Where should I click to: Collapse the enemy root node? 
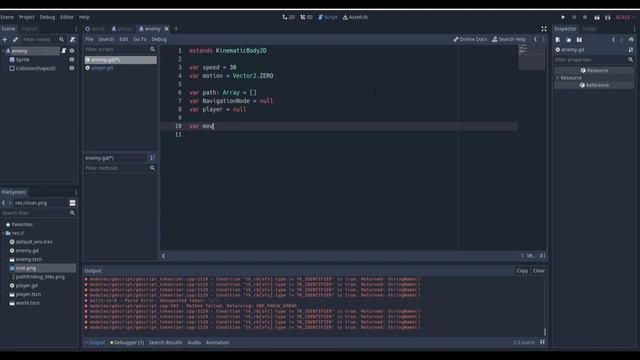click(3, 51)
